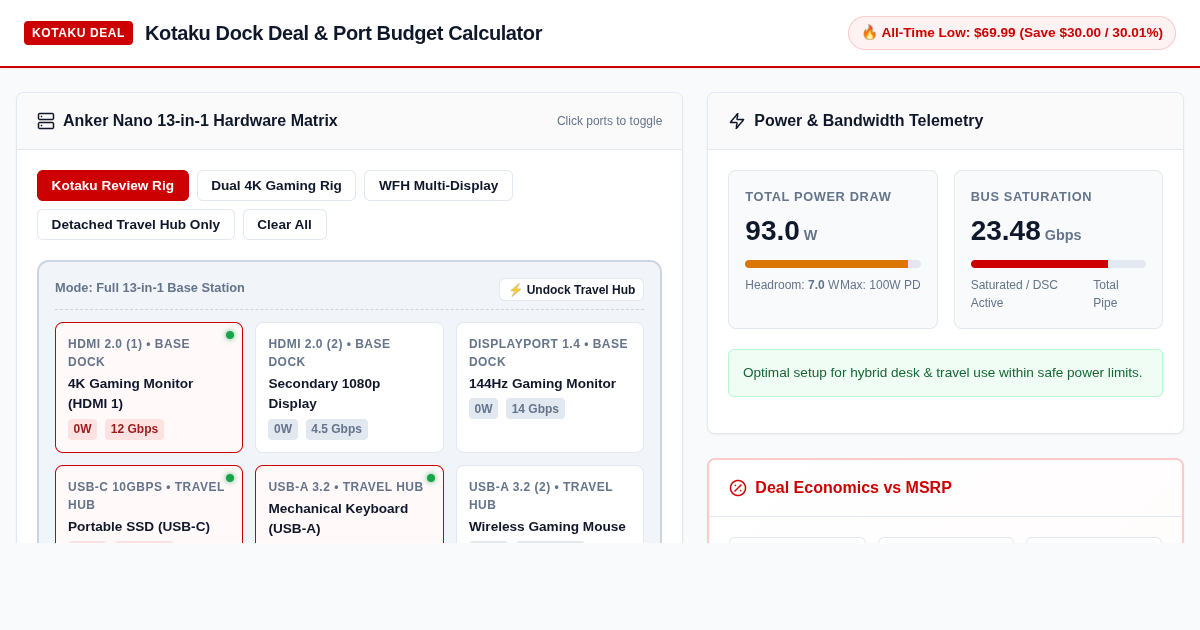Click Undock Travel Hub button
This screenshot has height=630, width=1200.
[571, 290]
